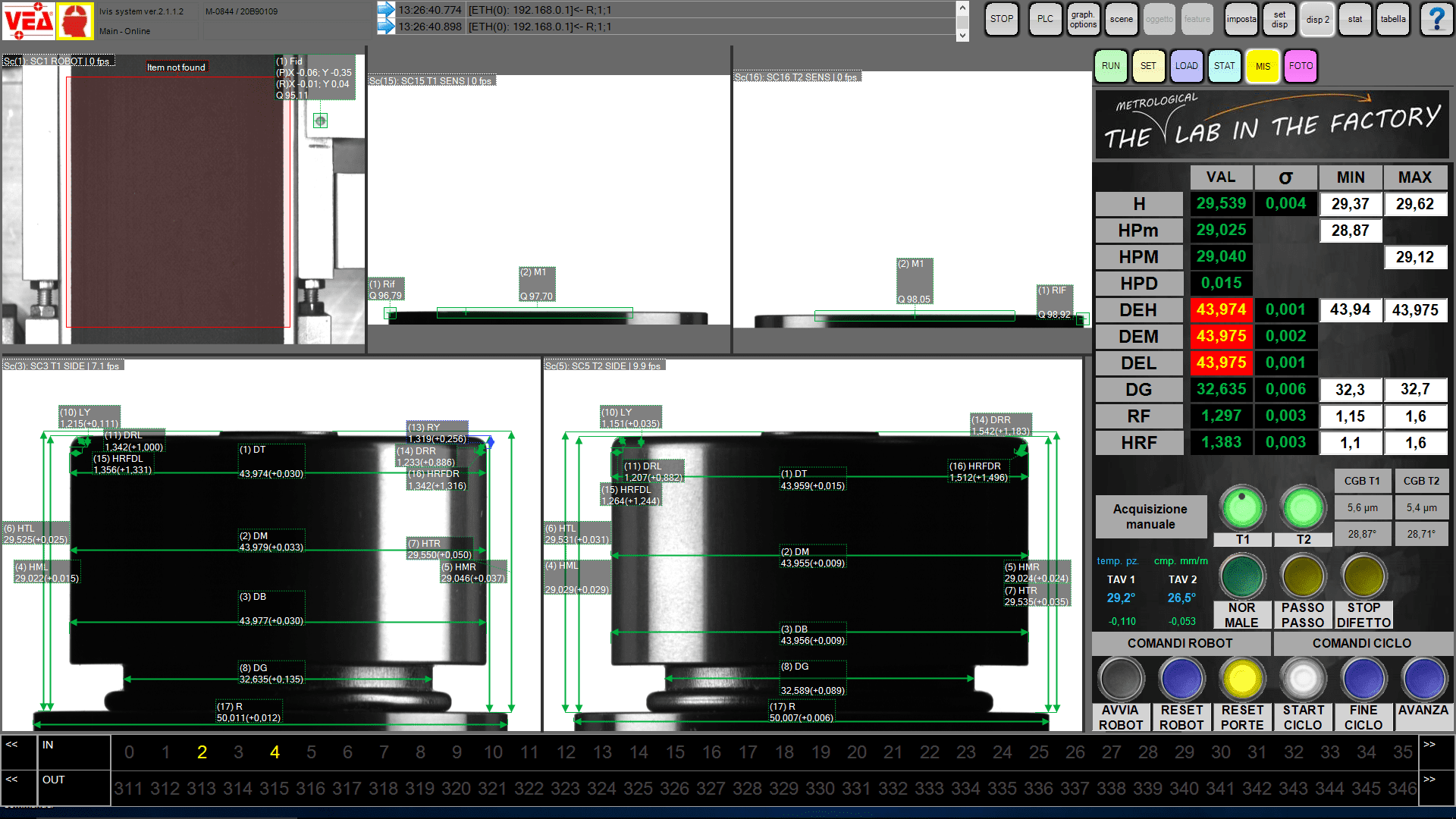1456x819 pixels.
Task: Click the SET button for settings
Action: (1146, 66)
